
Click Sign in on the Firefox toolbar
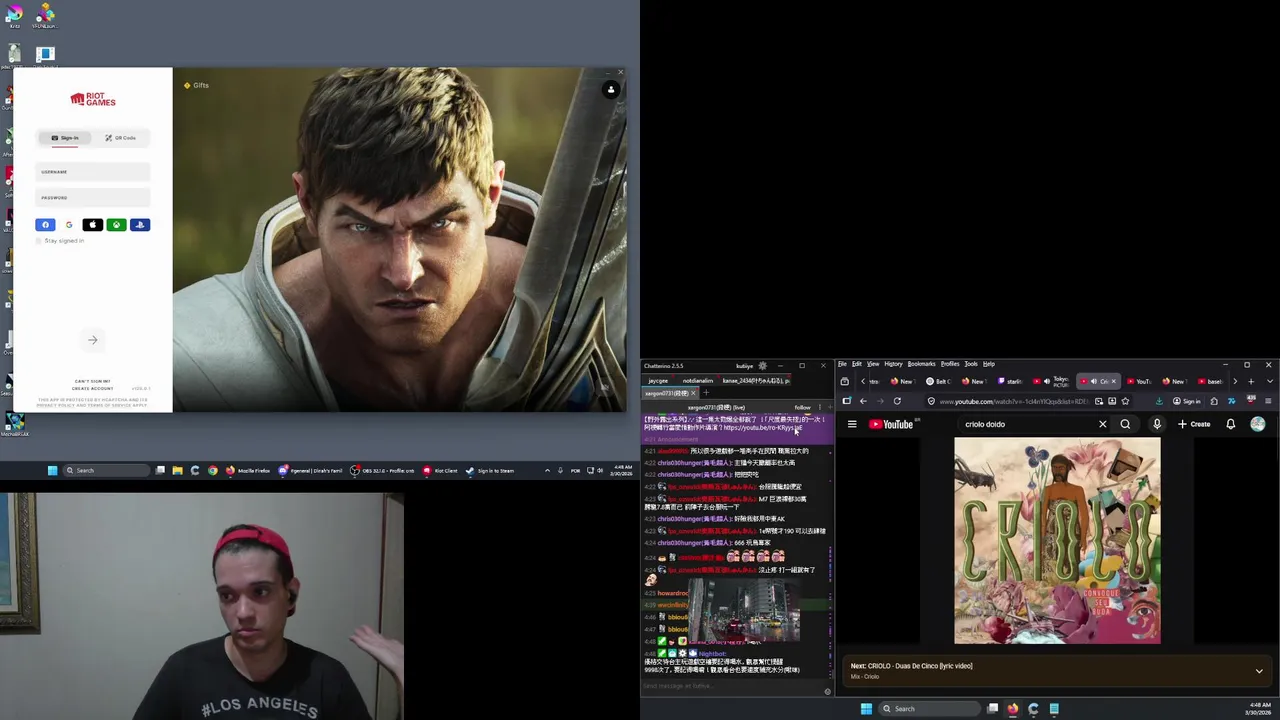tap(1187, 401)
